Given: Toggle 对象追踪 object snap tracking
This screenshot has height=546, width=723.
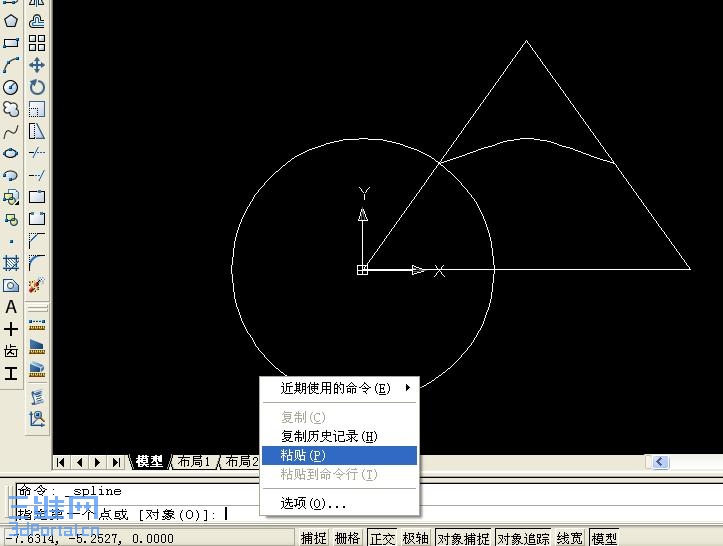Looking at the screenshot, I should pyautogui.click(x=523, y=538).
